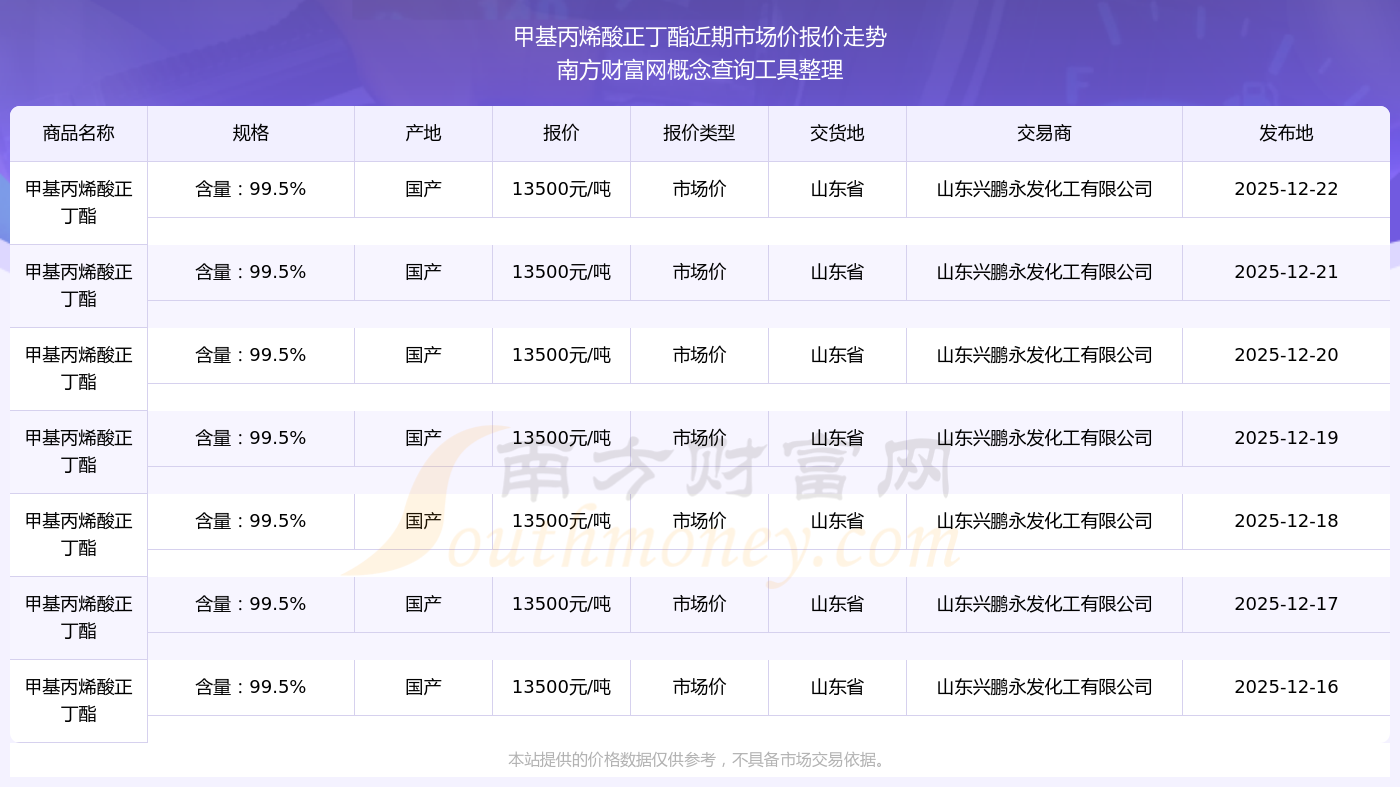This screenshot has width=1400, height=787.
Task: Click 市场价 in the 2025-12-16 row
Action: [700, 687]
